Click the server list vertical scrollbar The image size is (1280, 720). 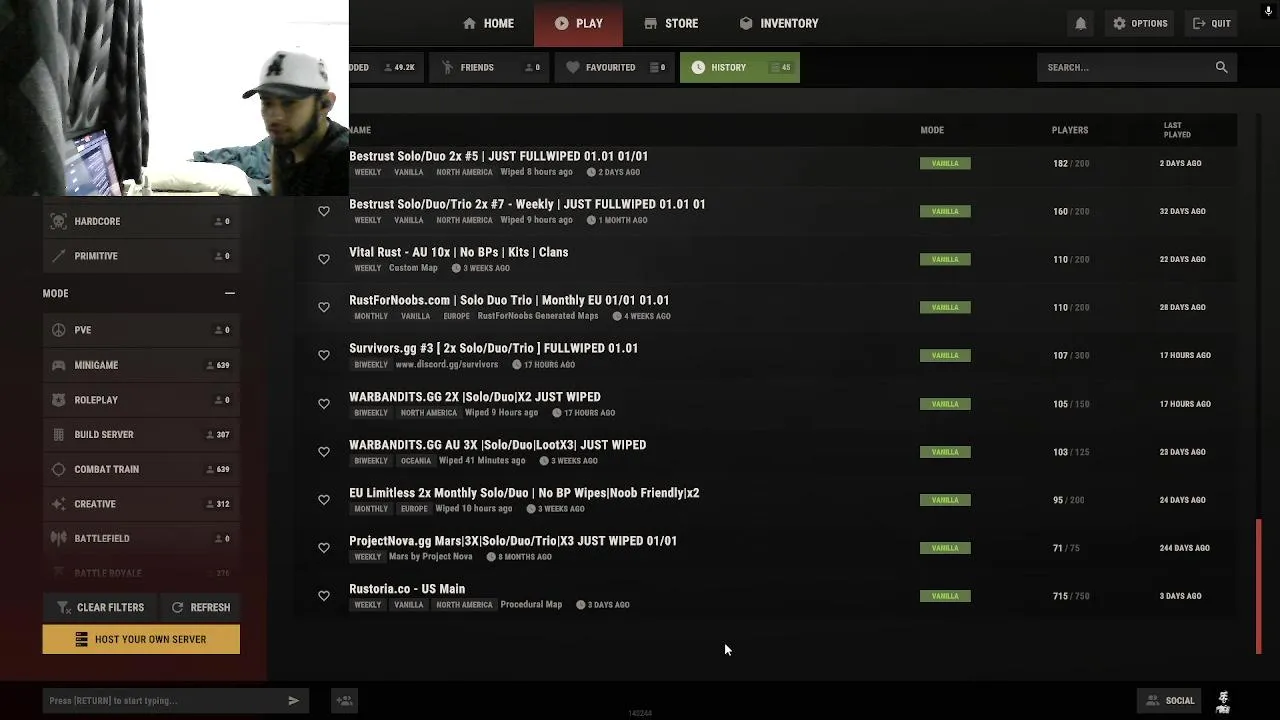click(x=1259, y=586)
